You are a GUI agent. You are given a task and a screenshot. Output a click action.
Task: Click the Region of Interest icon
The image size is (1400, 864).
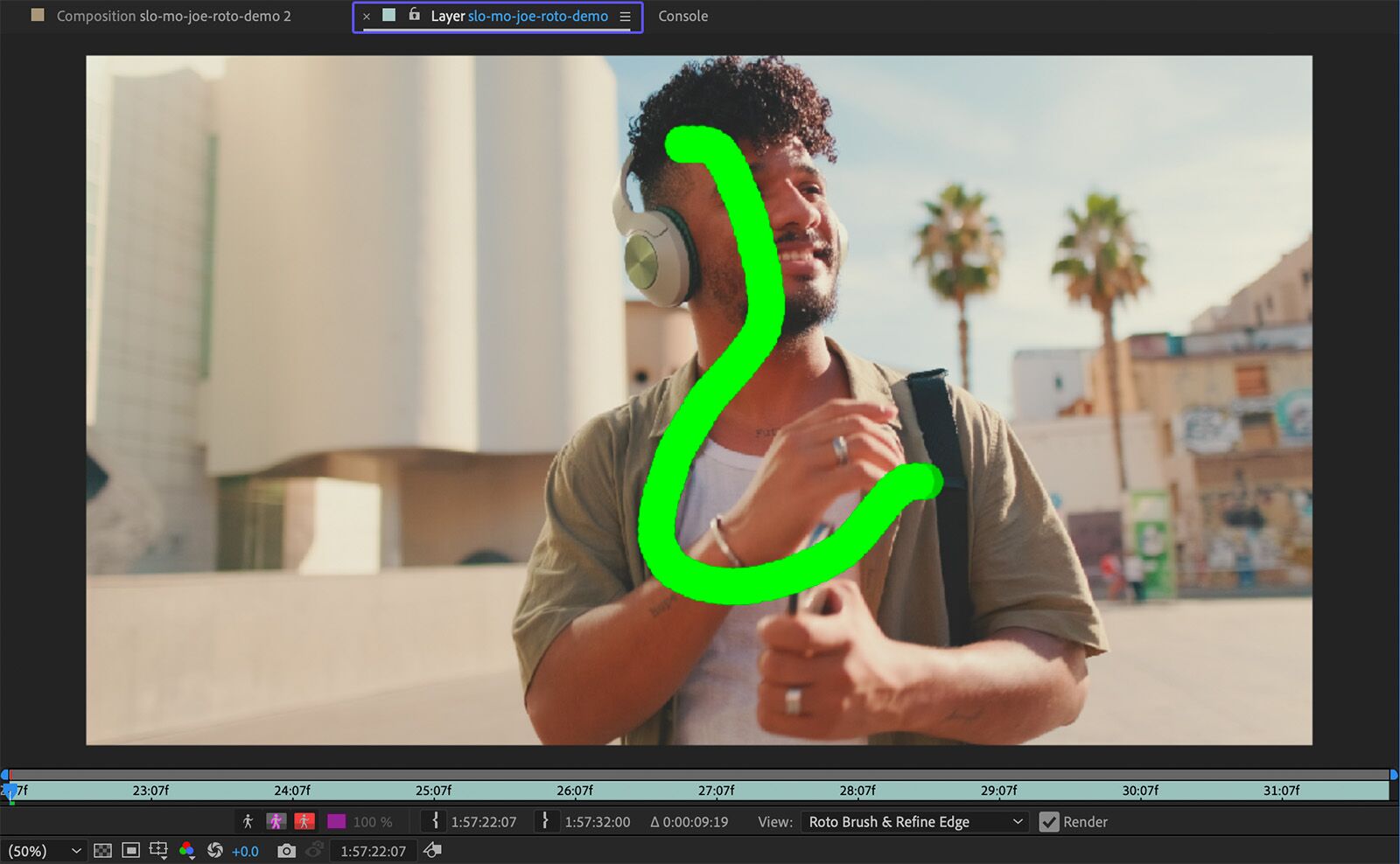158,850
